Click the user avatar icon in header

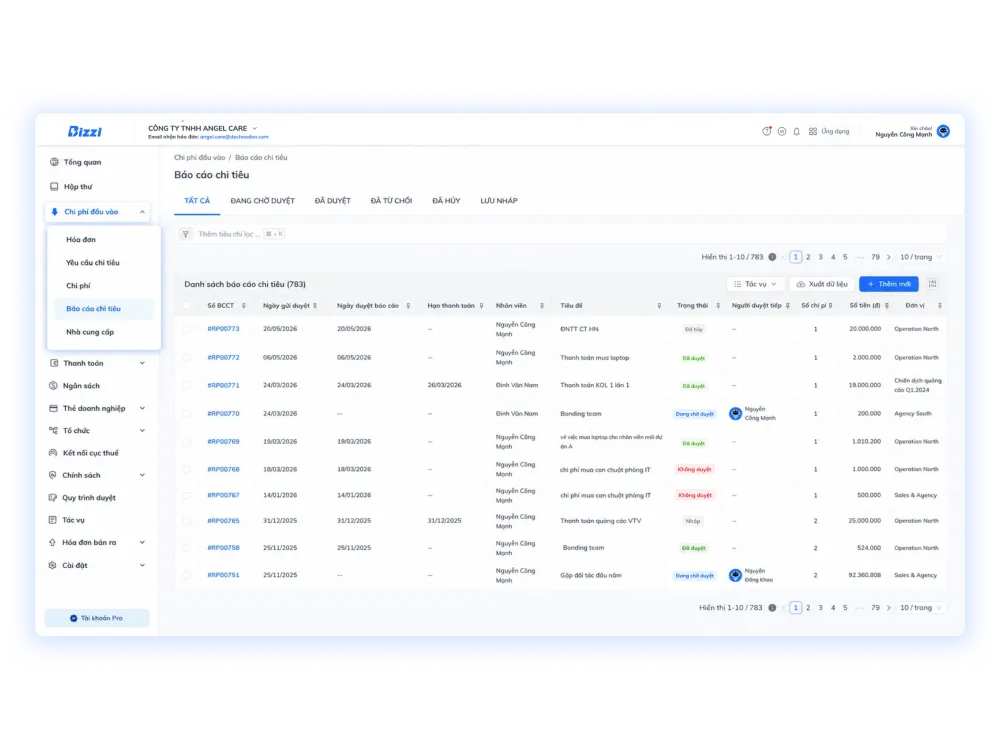click(943, 131)
